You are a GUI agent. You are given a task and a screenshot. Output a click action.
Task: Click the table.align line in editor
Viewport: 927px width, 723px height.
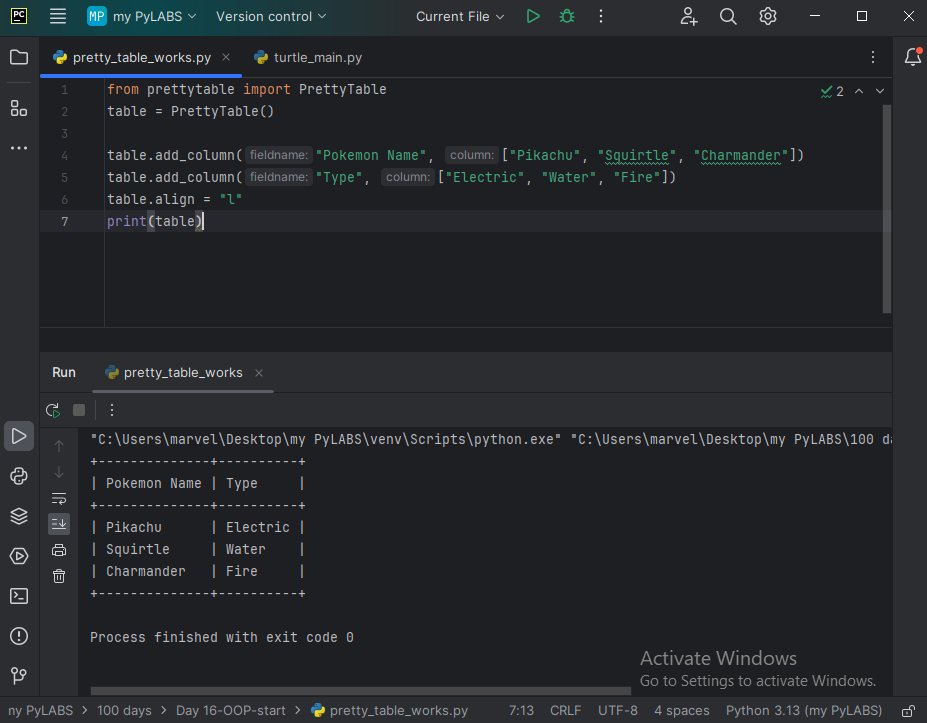[x=174, y=199]
